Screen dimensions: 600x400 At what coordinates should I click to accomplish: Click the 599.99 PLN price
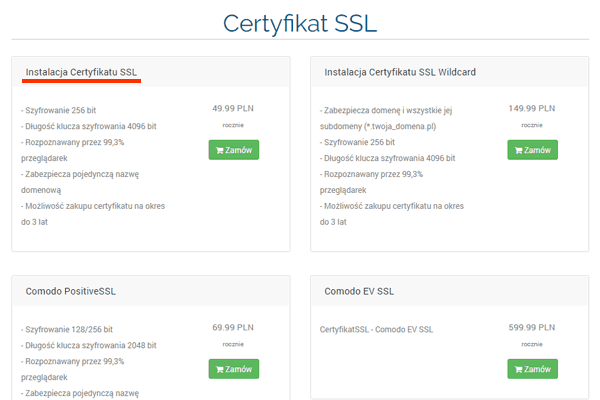point(532,327)
